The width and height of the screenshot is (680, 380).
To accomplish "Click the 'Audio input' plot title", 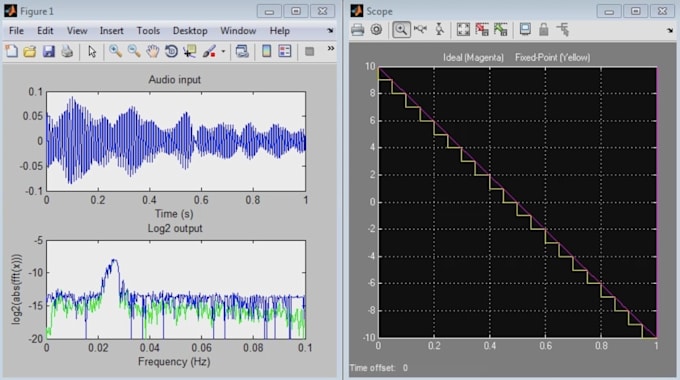I will point(175,80).
